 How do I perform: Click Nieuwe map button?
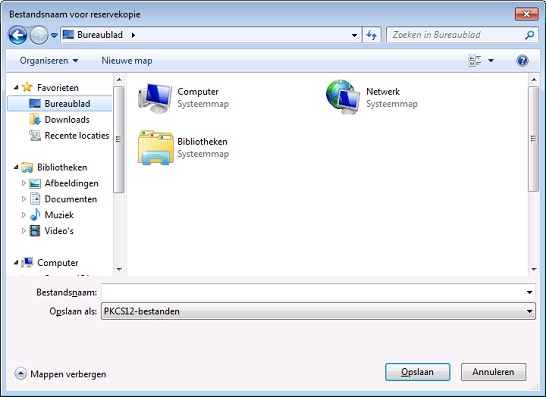pos(127,61)
